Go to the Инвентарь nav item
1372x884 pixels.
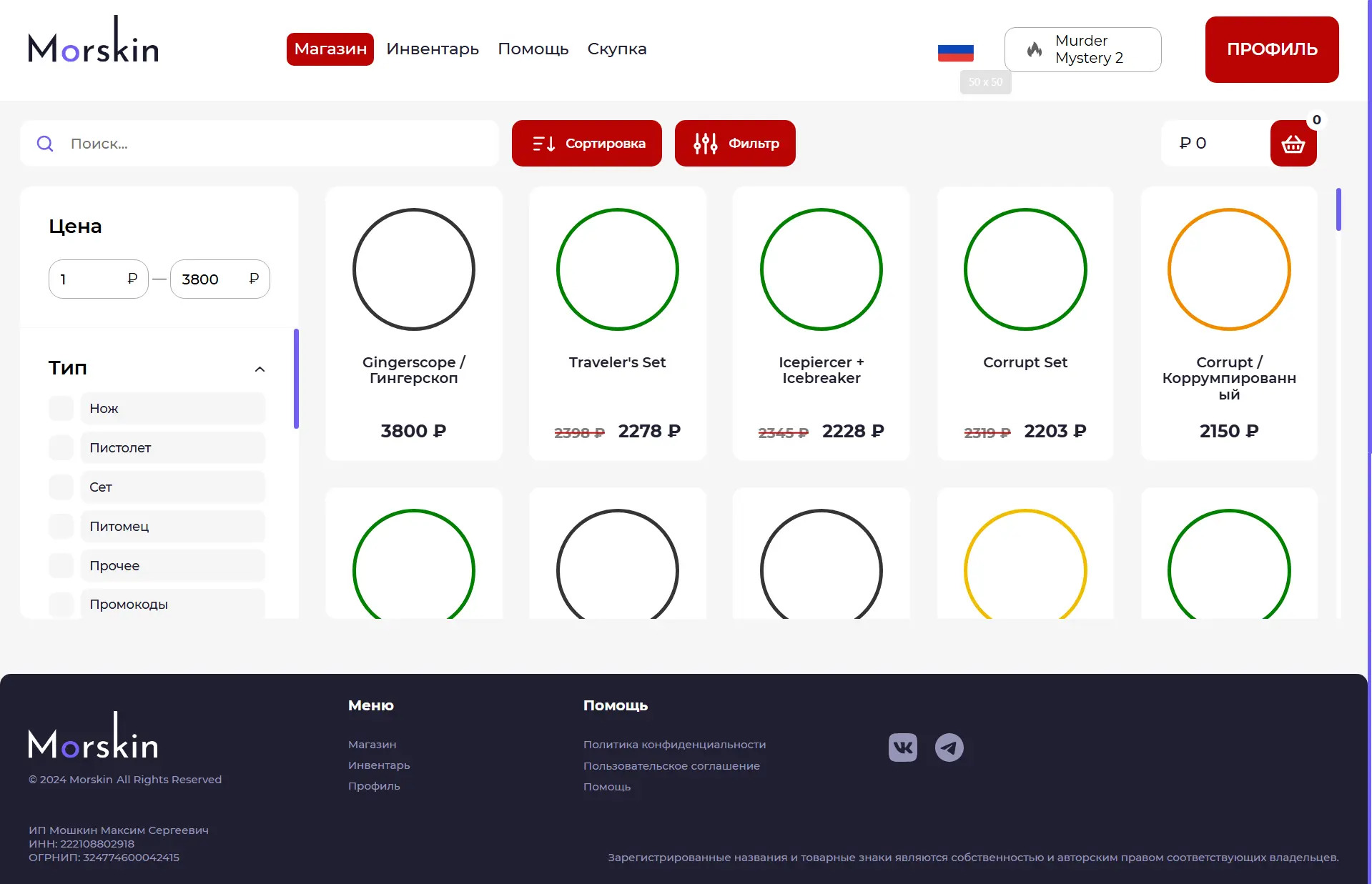coord(432,49)
